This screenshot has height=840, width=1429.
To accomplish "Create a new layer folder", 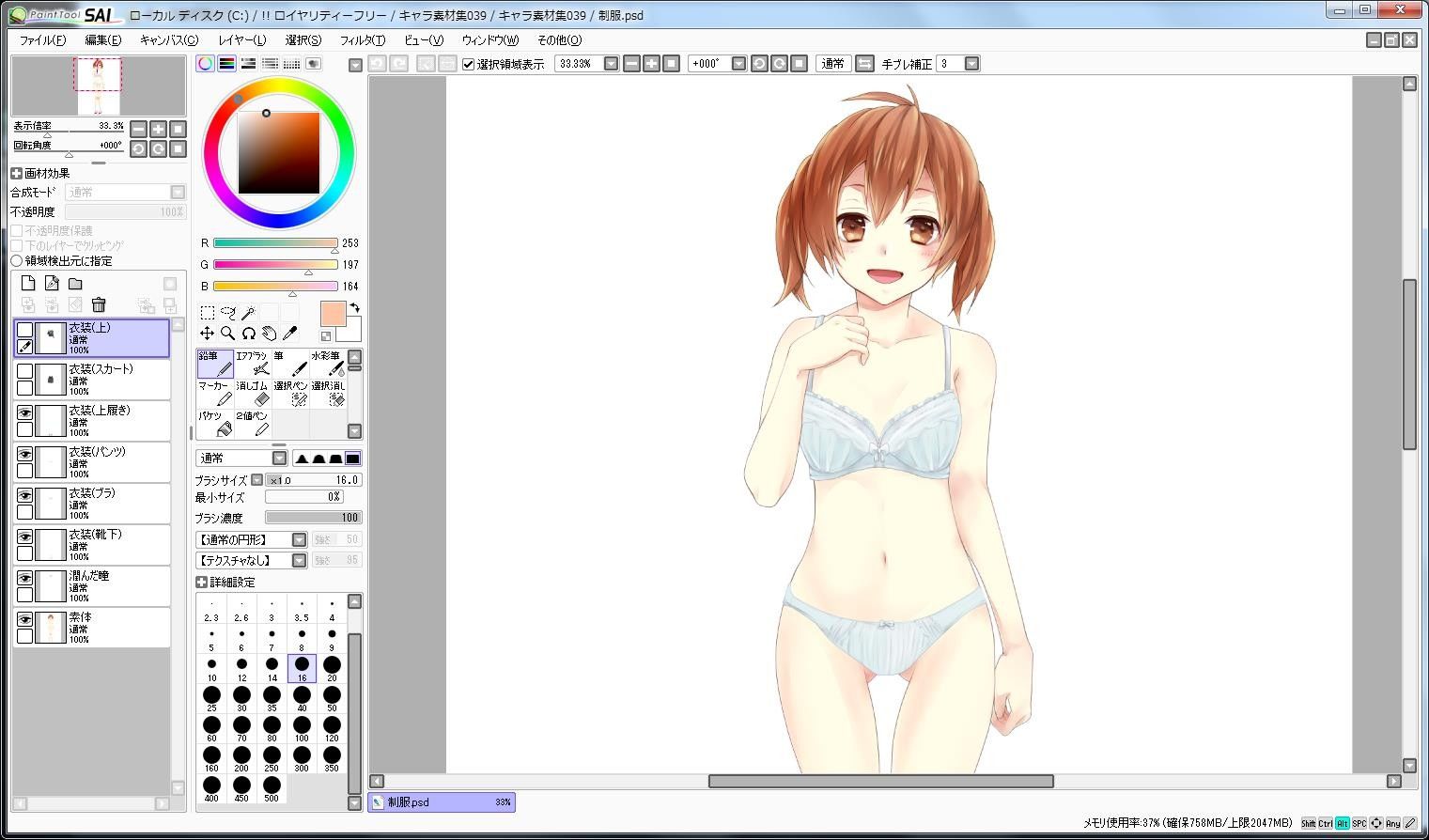I will 75,283.
